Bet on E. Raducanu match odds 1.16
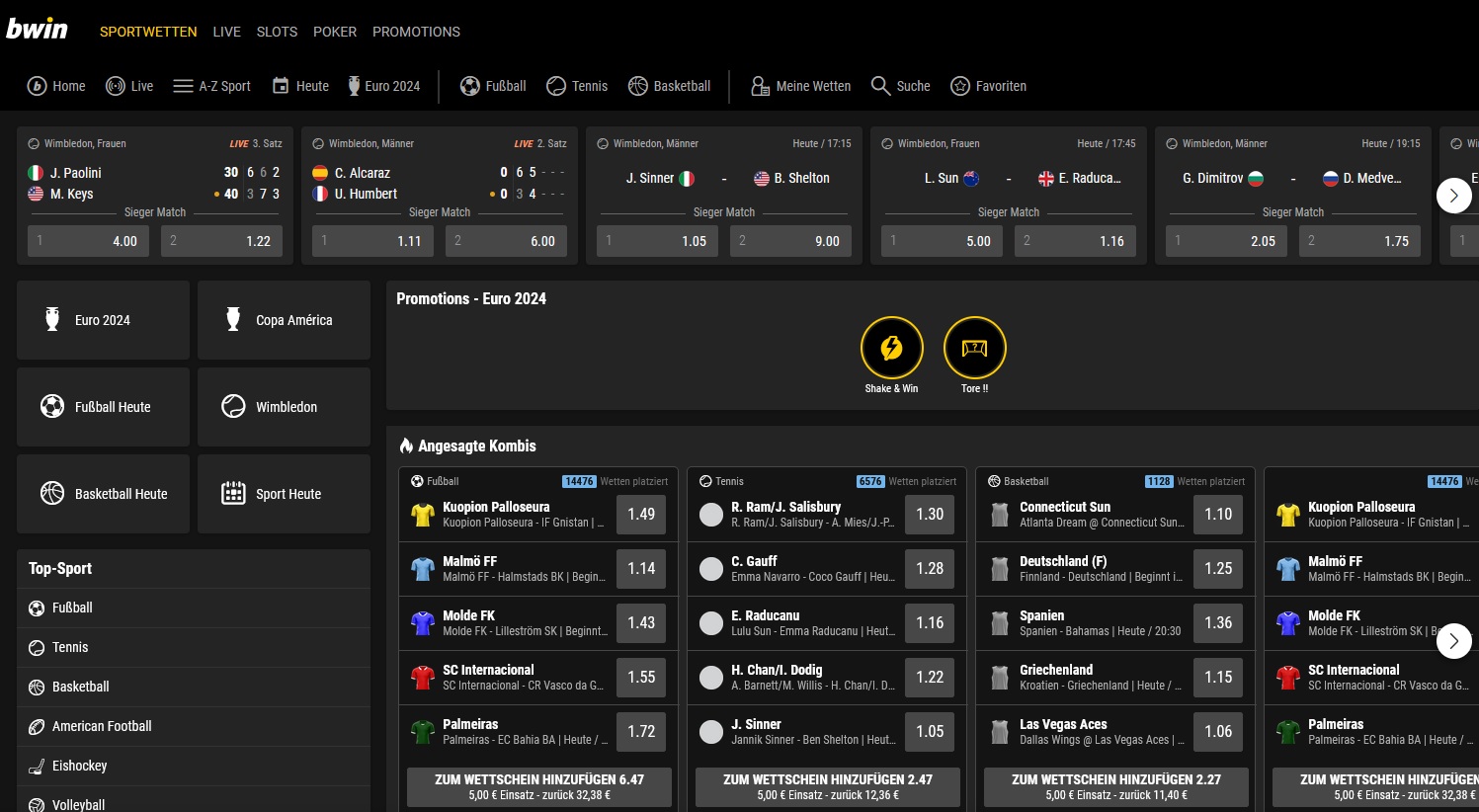The image size is (1479, 812). (x=1075, y=241)
